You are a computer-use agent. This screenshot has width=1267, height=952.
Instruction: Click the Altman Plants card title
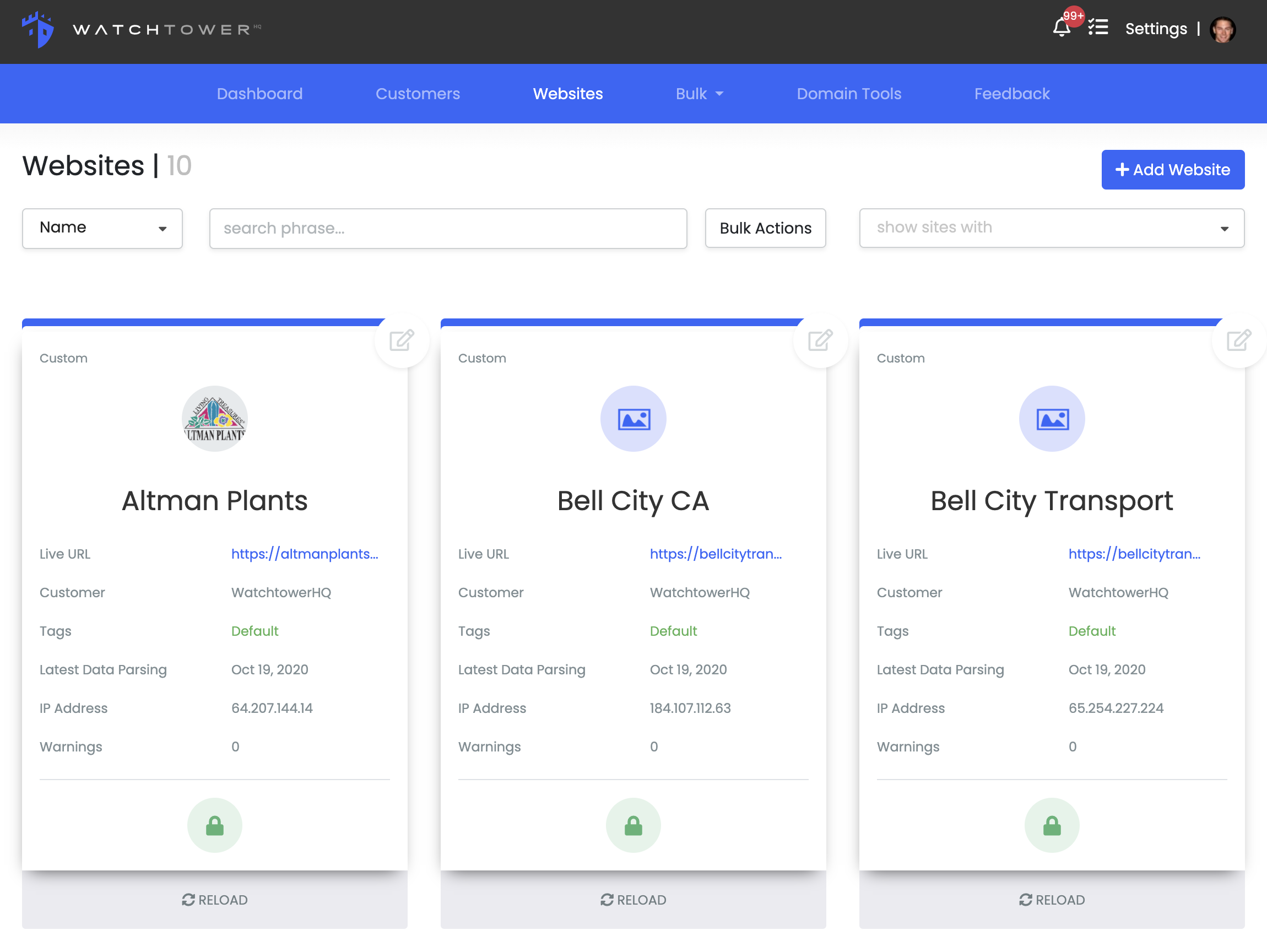(x=215, y=501)
